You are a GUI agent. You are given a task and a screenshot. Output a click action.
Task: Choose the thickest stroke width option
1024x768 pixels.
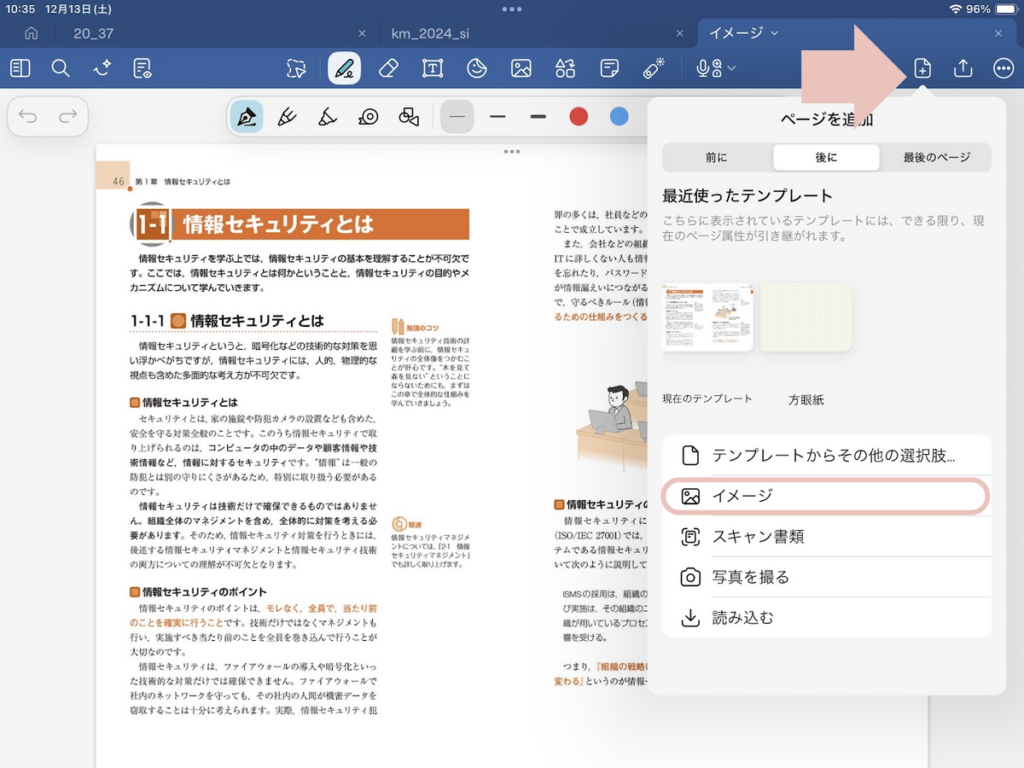[538, 117]
